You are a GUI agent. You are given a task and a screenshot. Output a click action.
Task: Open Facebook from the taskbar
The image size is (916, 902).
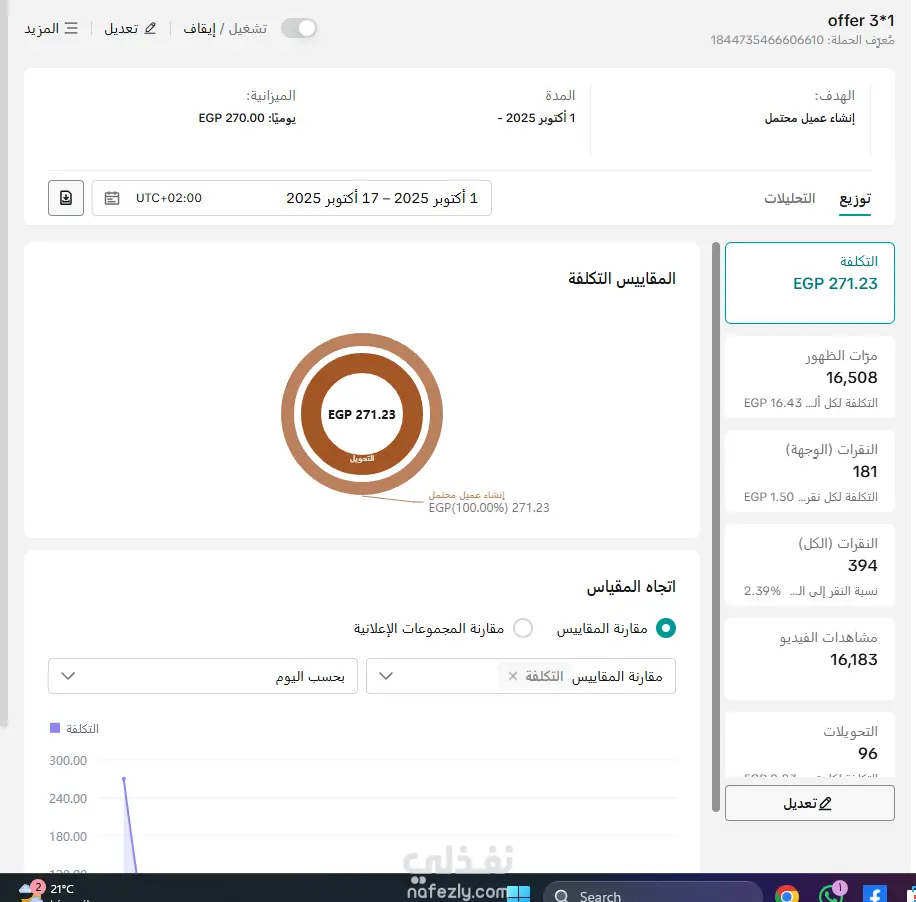[x=875, y=894]
